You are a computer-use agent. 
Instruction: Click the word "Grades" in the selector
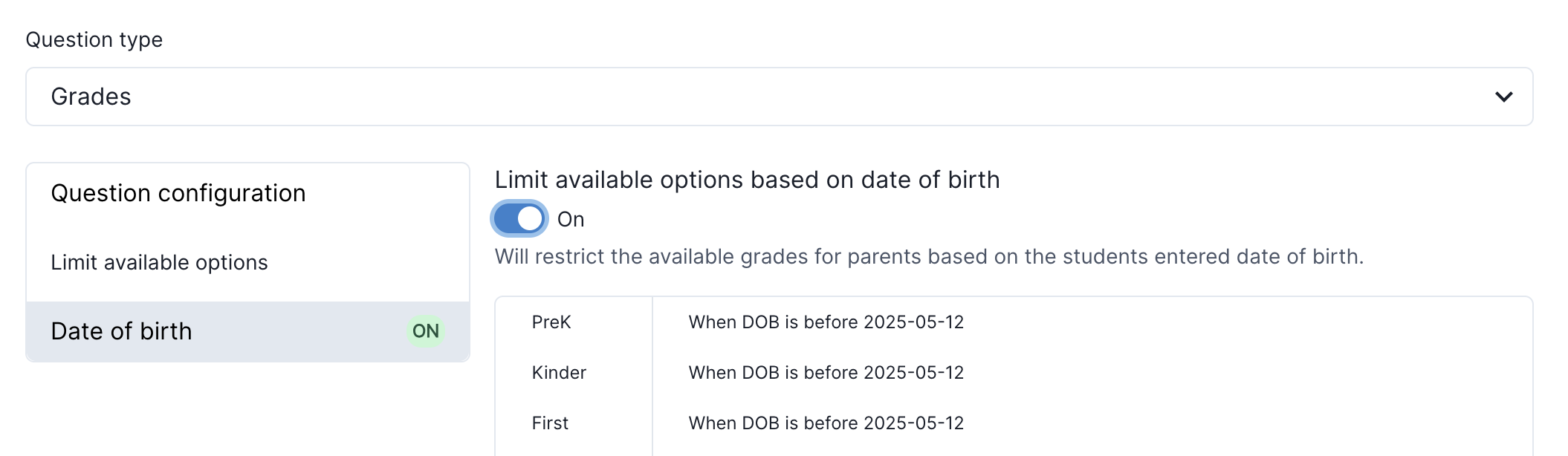pos(91,97)
